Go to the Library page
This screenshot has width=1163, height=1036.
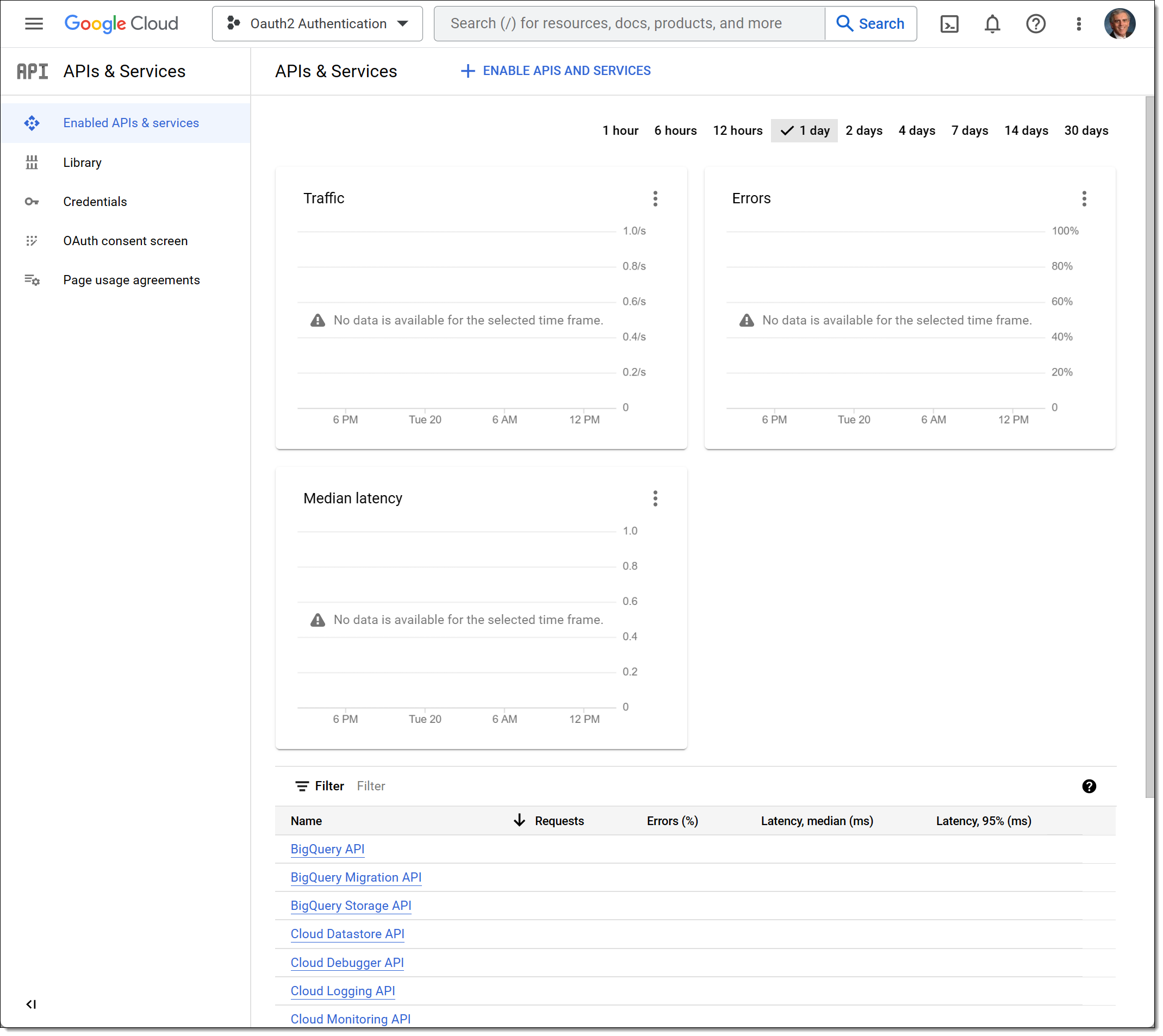[x=125, y=162]
